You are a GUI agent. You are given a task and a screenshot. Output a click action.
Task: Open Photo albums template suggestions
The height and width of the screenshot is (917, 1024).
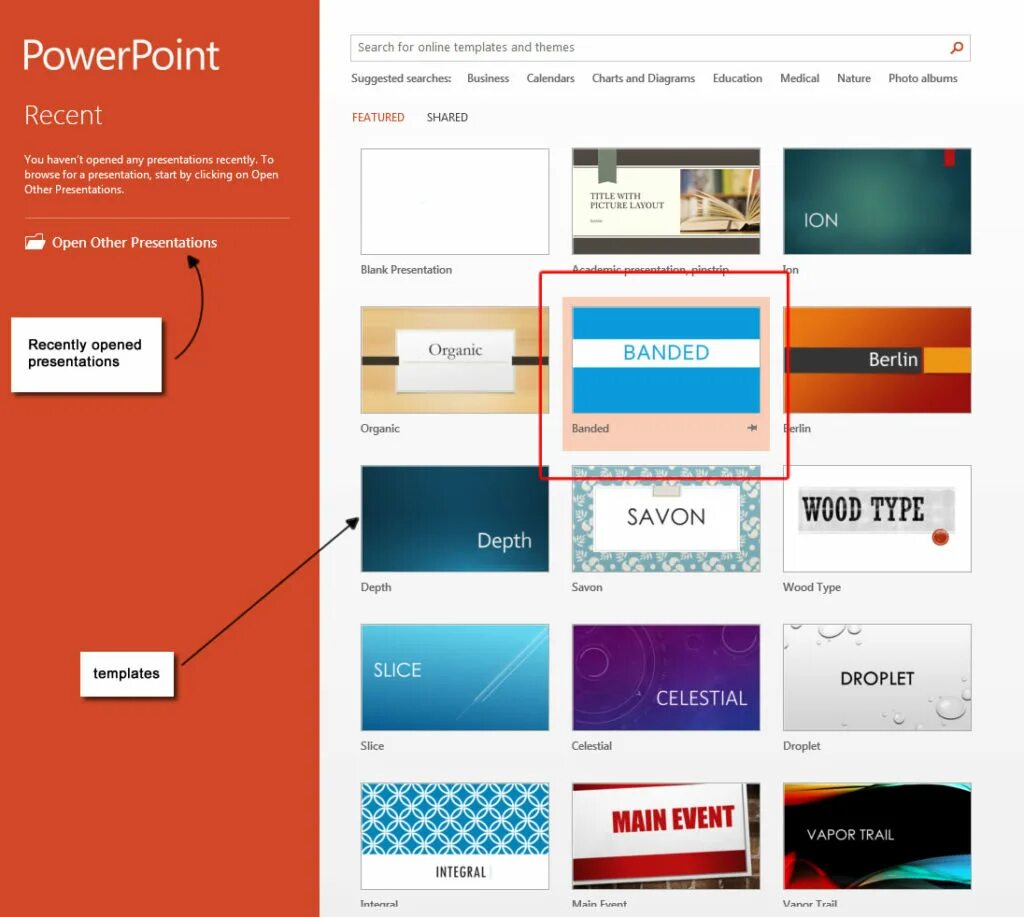tap(922, 78)
